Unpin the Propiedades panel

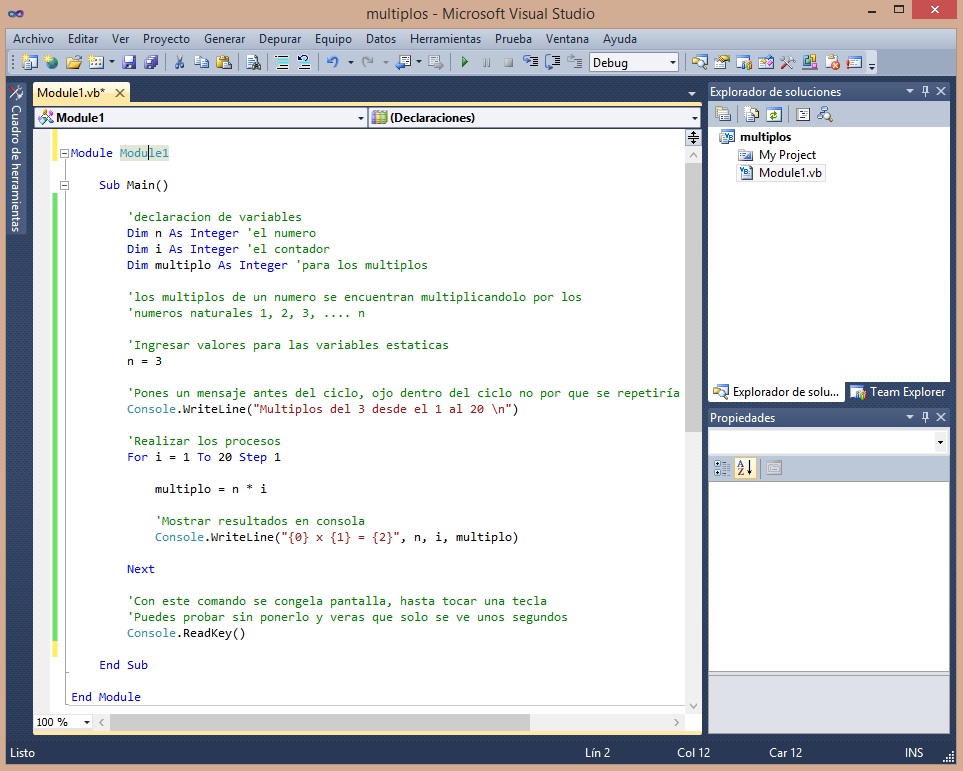pos(924,417)
